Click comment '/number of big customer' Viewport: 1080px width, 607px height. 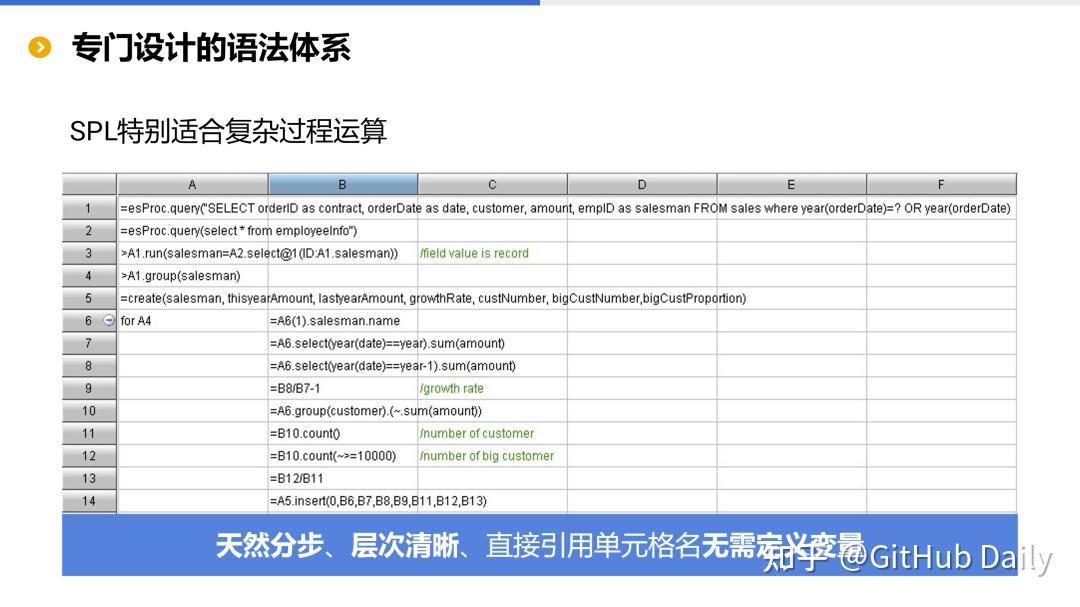point(487,456)
